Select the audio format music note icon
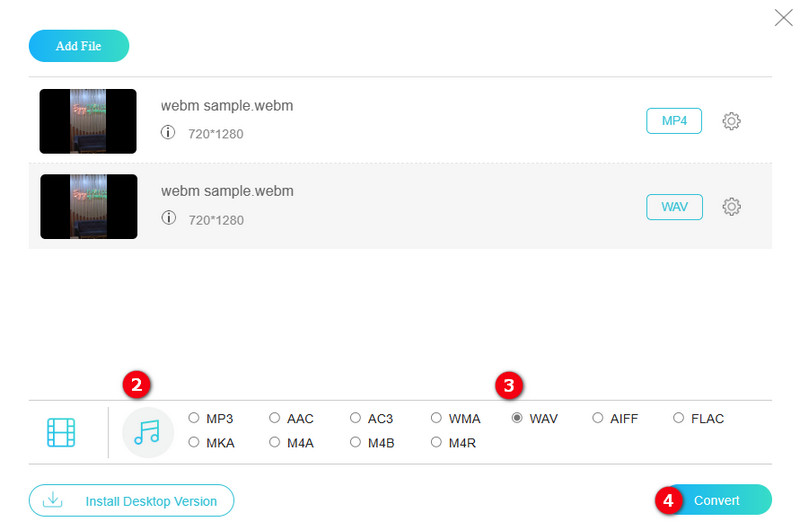 [147, 432]
